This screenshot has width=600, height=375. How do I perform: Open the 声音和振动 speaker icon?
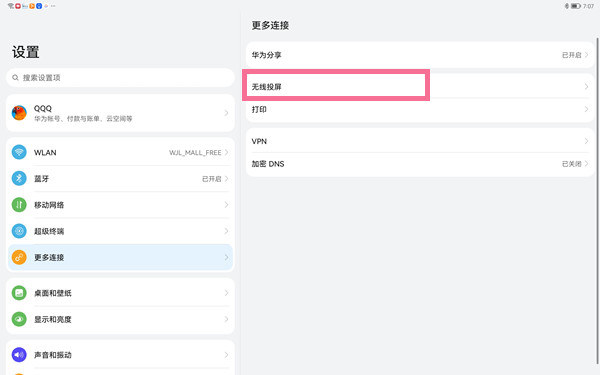[19, 355]
